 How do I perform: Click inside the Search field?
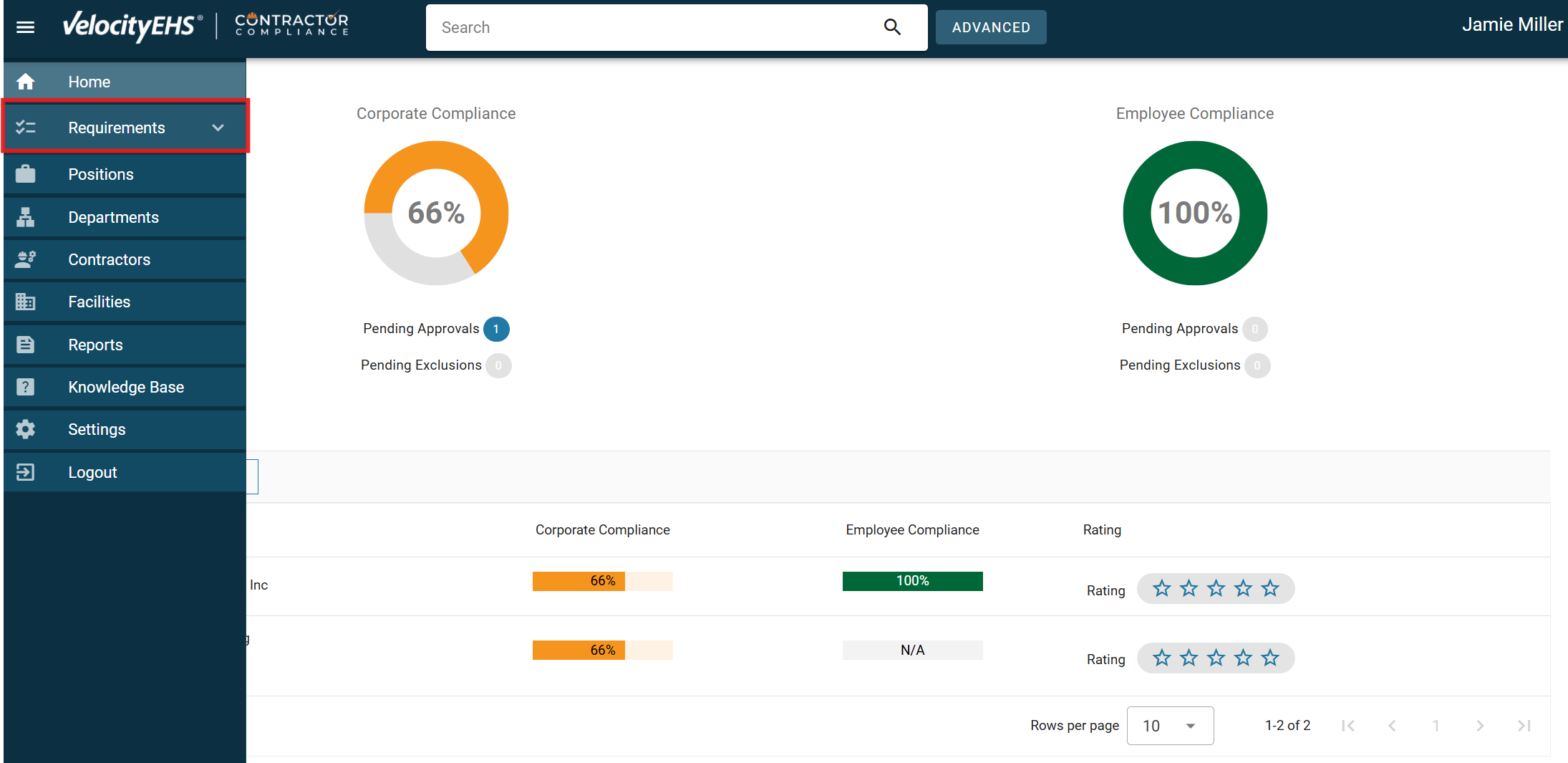[644, 27]
